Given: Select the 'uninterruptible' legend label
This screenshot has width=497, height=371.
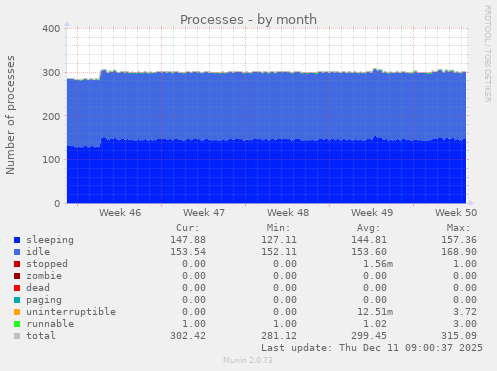Looking at the screenshot, I should [71, 312].
